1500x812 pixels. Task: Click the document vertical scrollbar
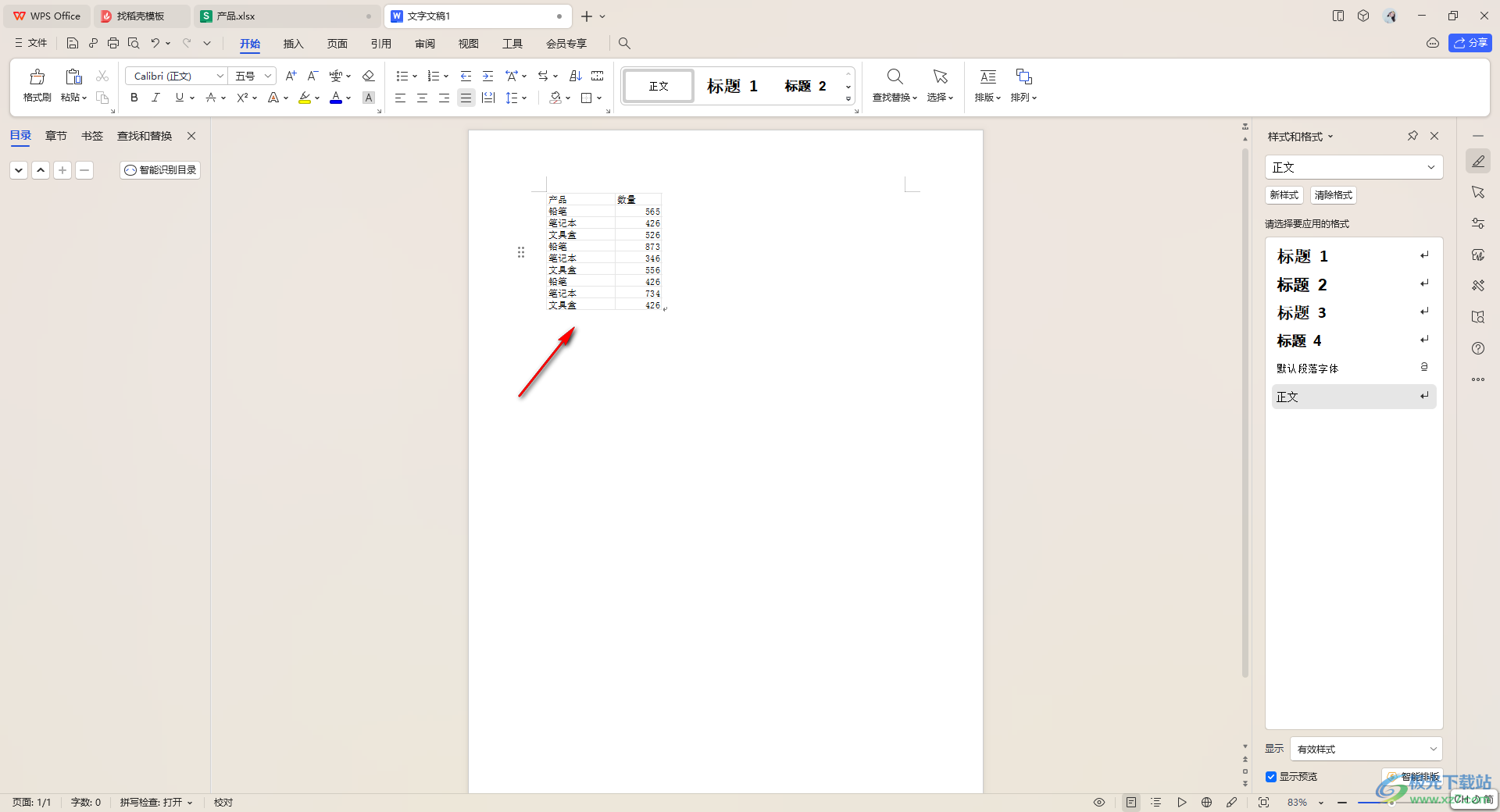point(1245,412)
